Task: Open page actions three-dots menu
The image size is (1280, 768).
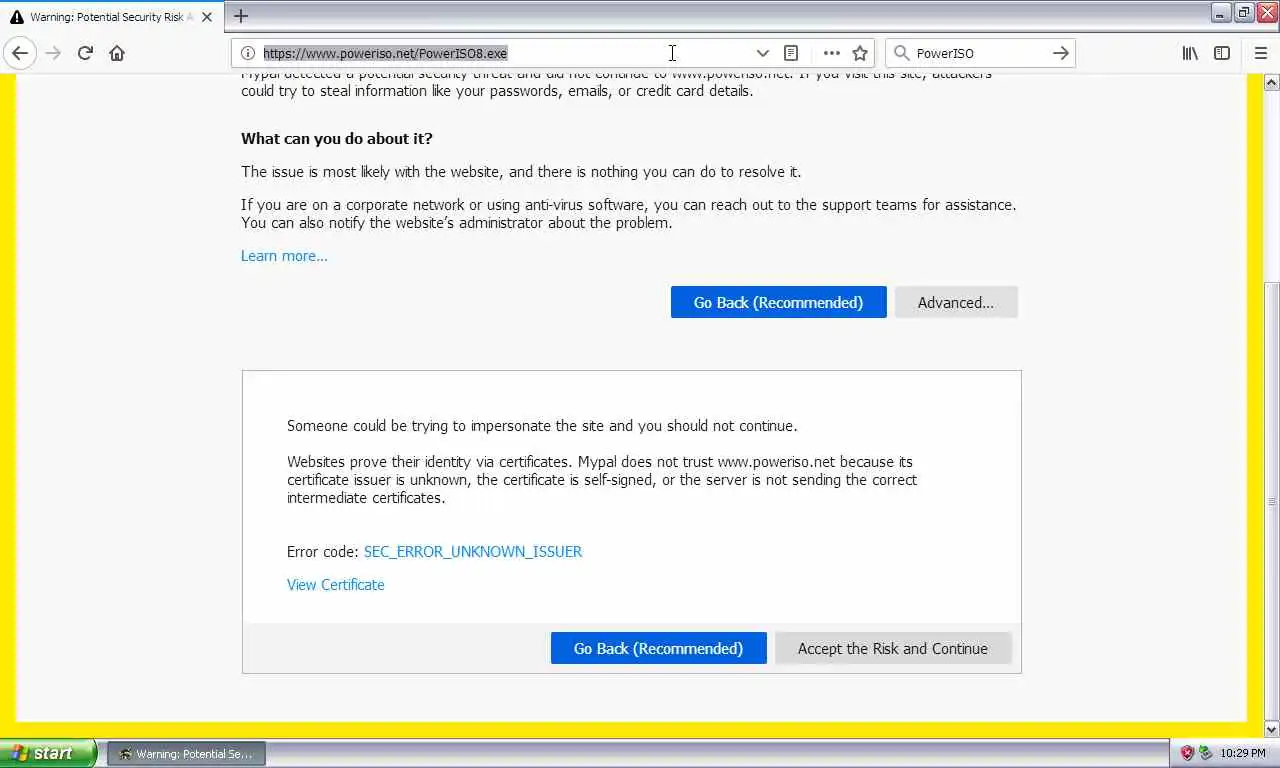Action: pos(831,53)
